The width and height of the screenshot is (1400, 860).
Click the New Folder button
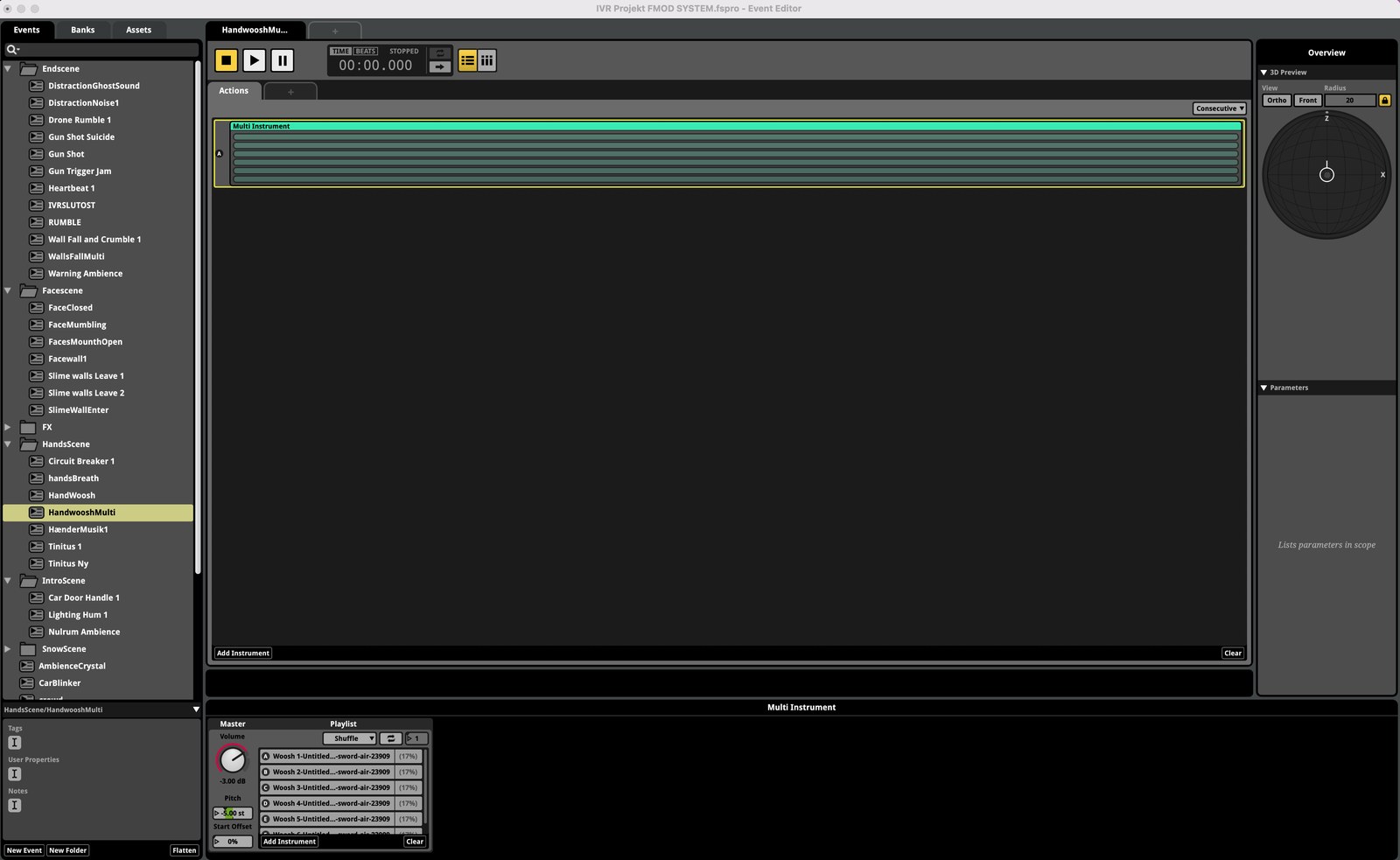click(67, 850)
